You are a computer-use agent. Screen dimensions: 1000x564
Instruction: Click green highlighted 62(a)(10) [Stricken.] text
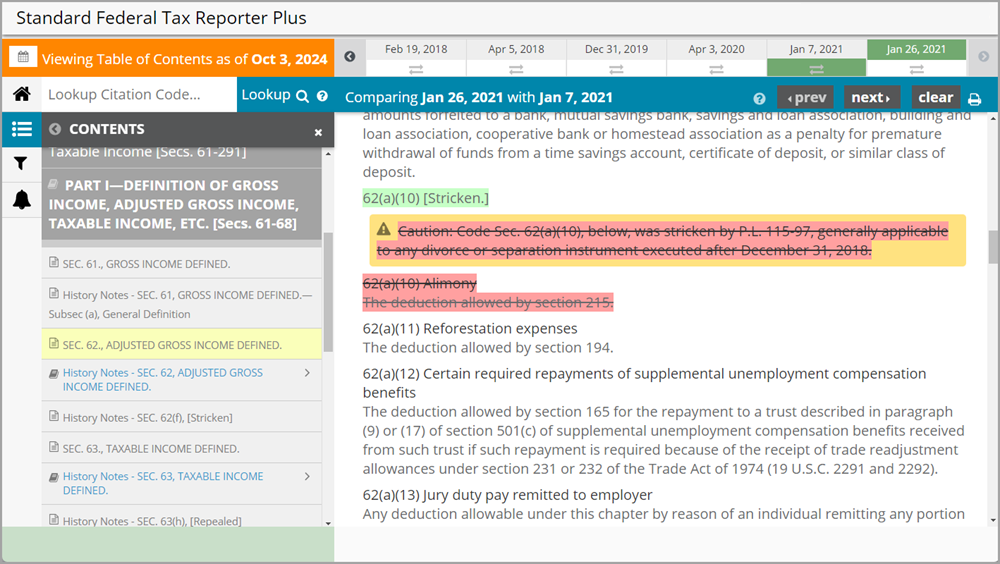(x=425, y=198)
